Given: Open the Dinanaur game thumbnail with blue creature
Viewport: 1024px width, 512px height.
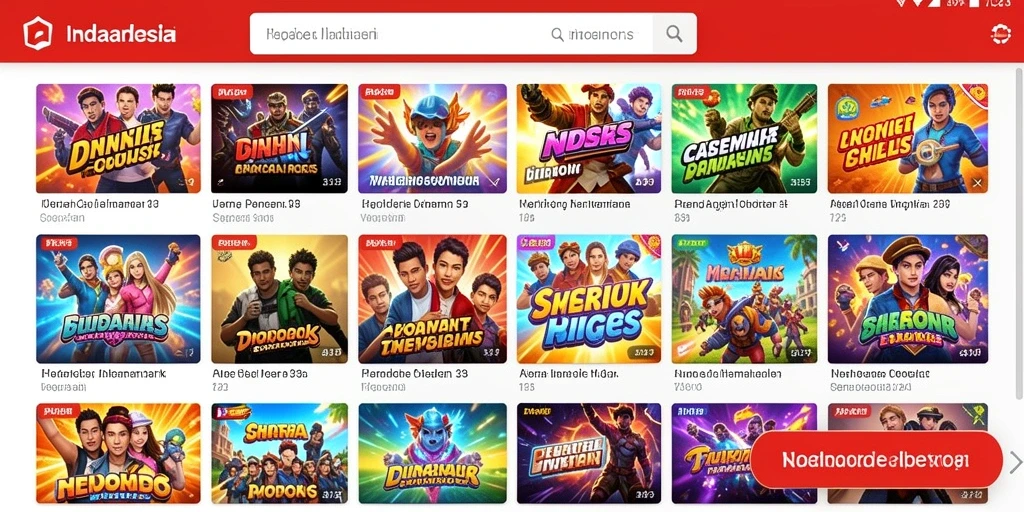Looking at the screenshot, I should [x=432, y=453].
